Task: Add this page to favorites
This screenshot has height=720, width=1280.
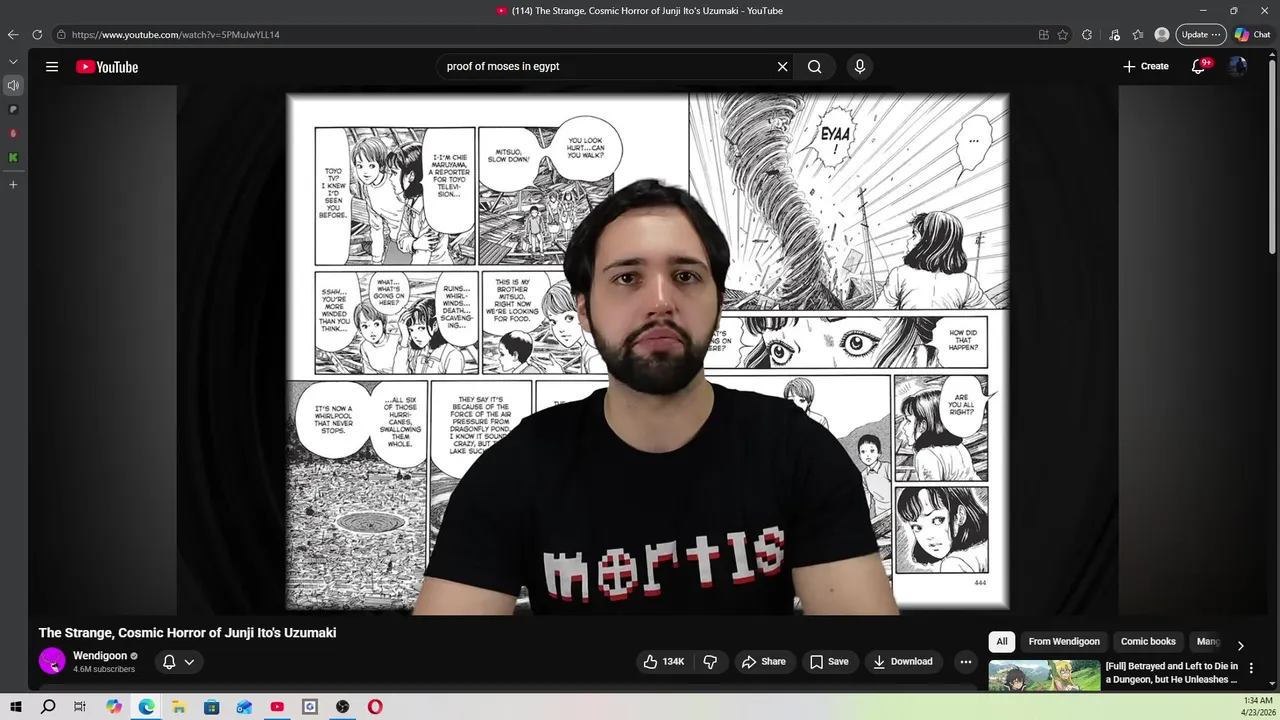Action: coord(1063,35)
